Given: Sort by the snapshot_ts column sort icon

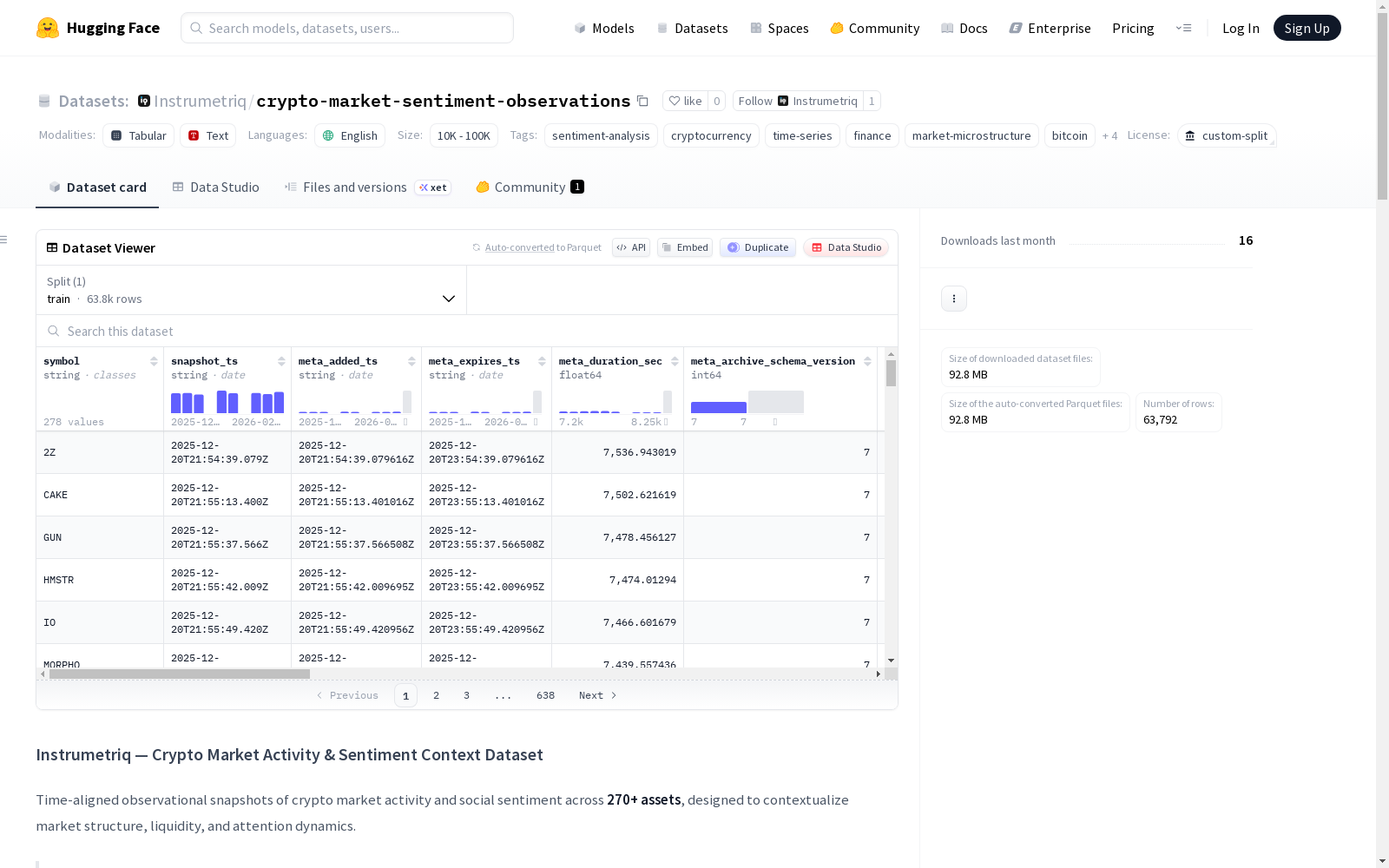Looking at the screenshot, I should pos(281,361).
